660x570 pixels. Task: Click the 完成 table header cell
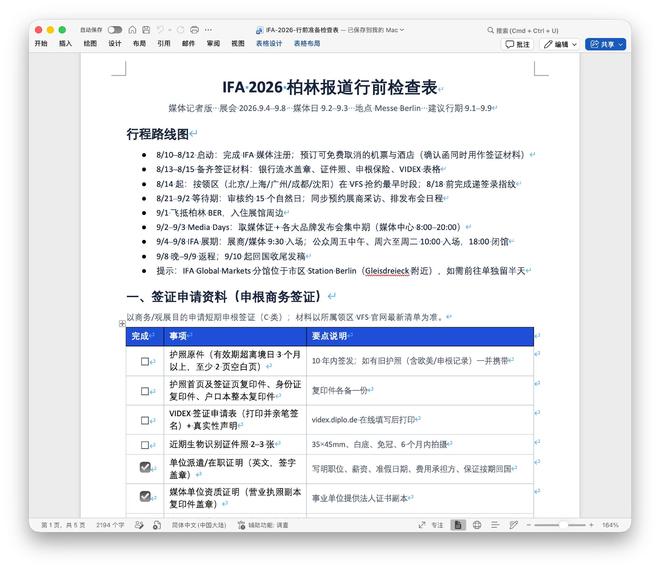coord(145,336)
